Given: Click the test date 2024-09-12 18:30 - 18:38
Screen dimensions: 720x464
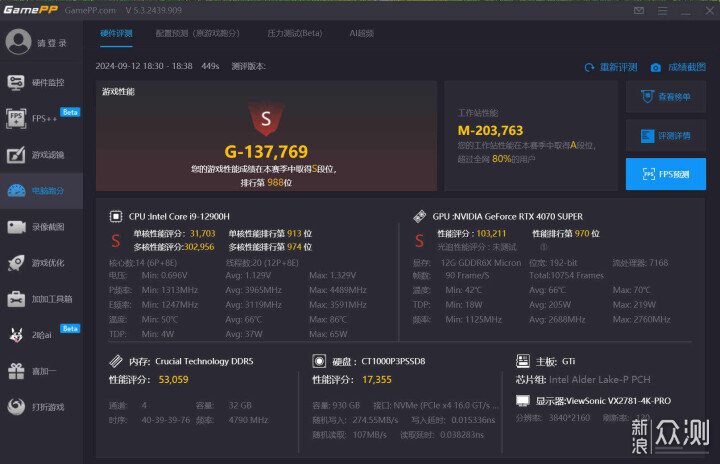Looking at the screenshot, I should [144, 66].
